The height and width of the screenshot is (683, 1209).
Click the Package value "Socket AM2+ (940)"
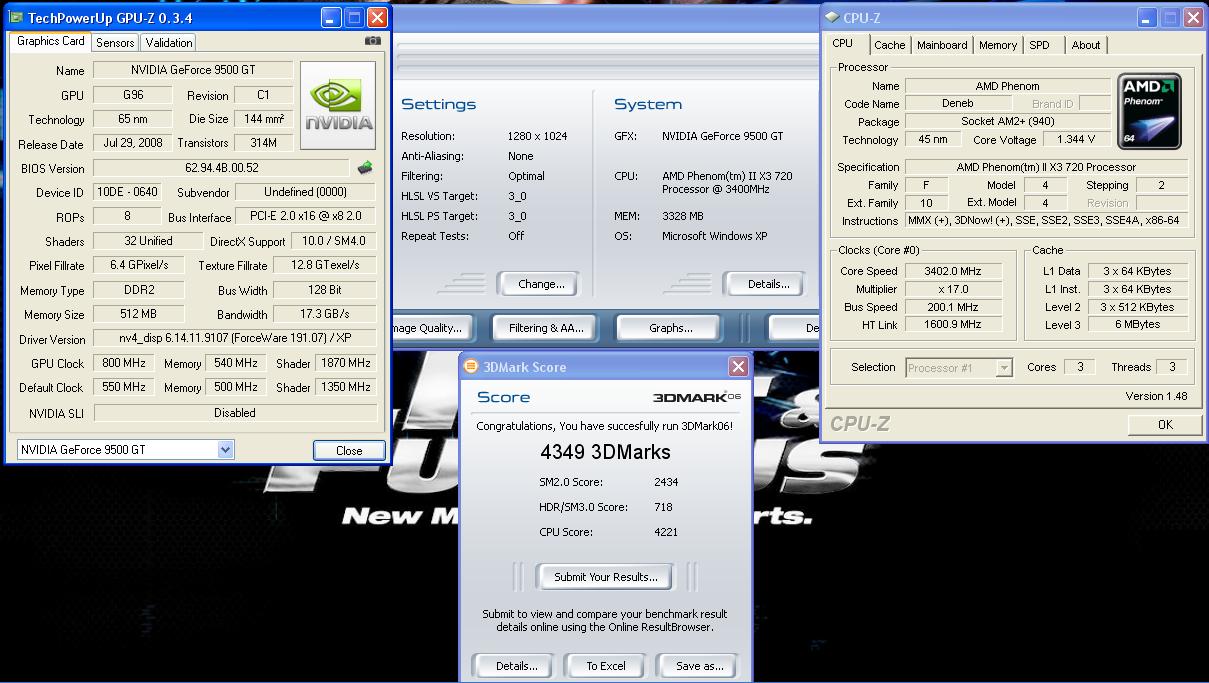pyautogui.click(x=1007, y=122)
